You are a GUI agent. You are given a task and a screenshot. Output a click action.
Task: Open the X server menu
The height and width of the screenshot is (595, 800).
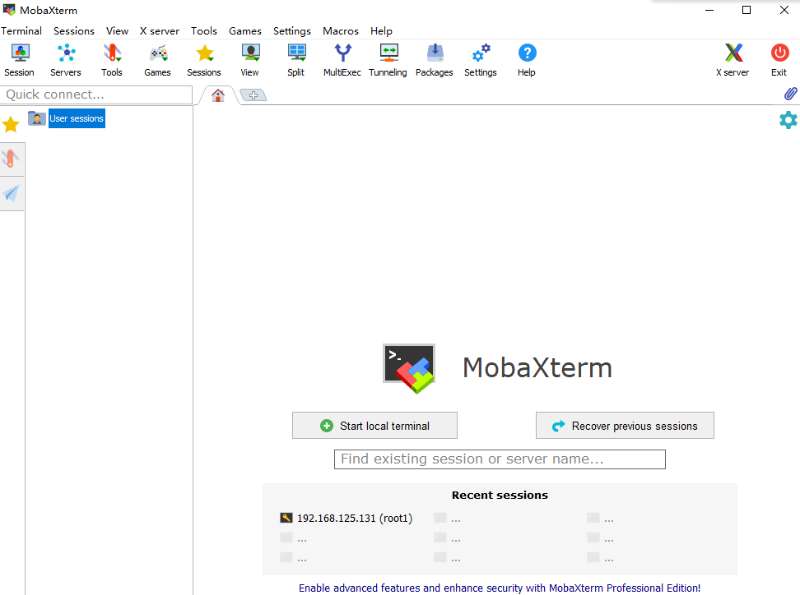(x=160, y=31)
